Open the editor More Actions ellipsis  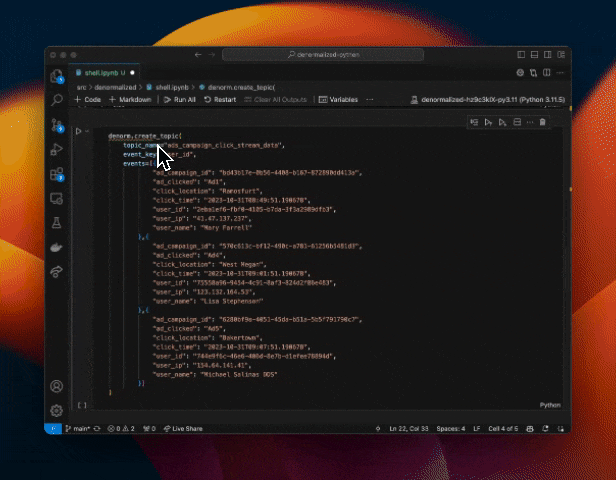click(560, 73)
